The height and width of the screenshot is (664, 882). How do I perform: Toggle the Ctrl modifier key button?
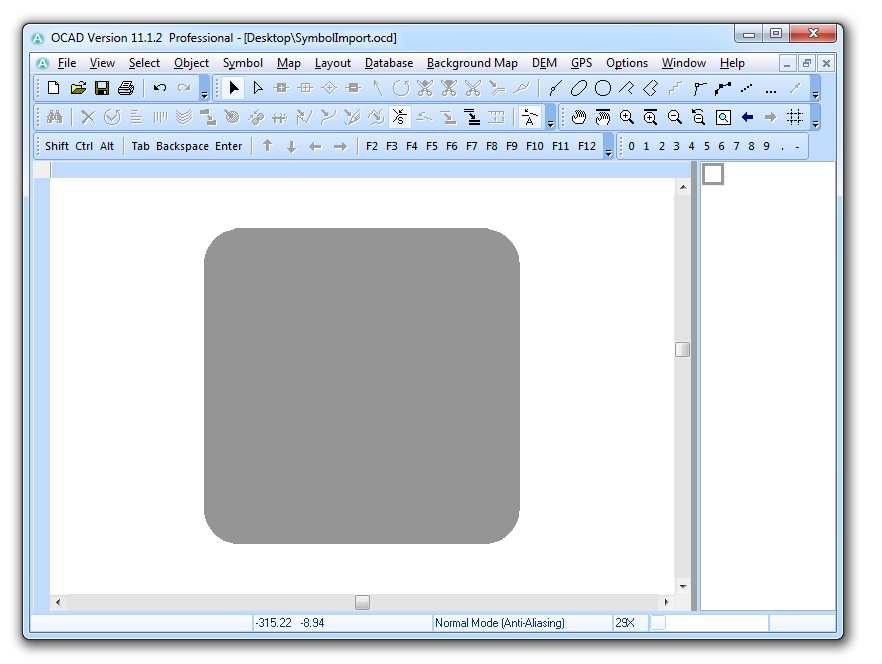point(84,146)
